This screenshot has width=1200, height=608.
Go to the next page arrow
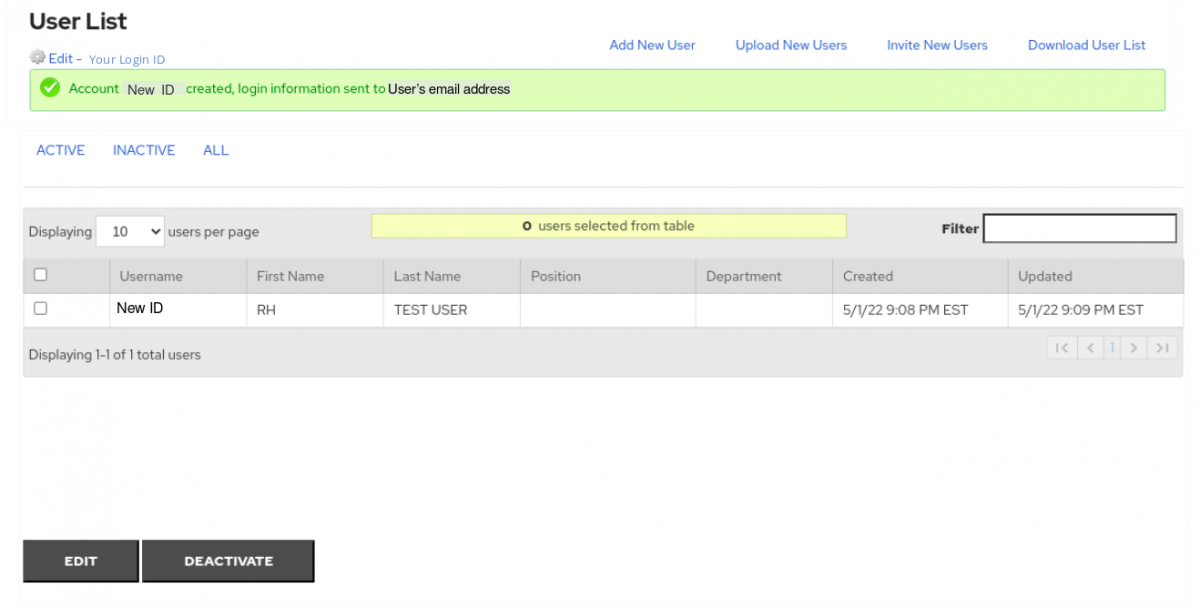click(x=1134, y=348)
